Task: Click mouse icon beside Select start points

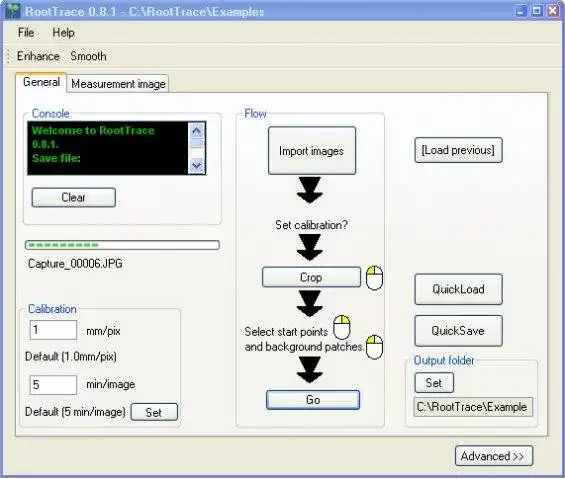Action: click(342, 327)
